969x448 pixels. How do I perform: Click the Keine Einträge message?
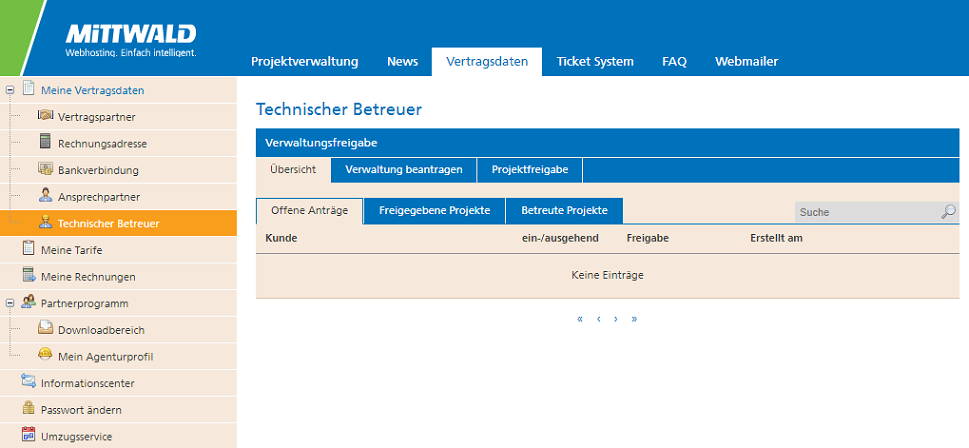click(x=607, y=276)
